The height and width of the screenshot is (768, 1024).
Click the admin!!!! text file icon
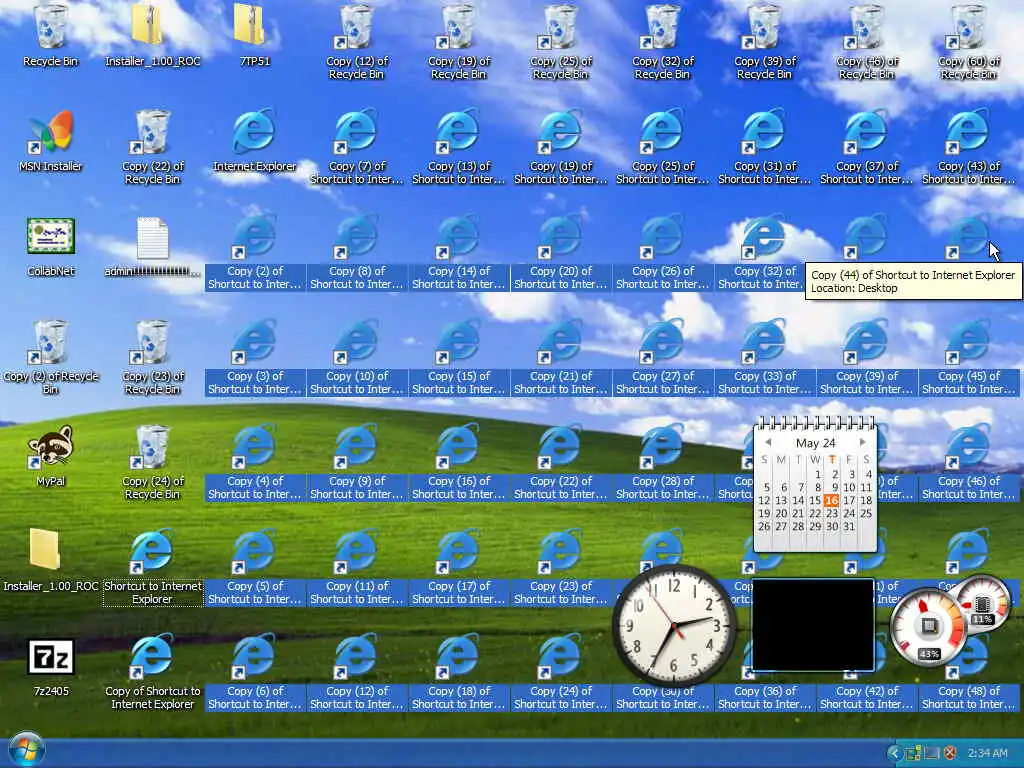point(152,247)
